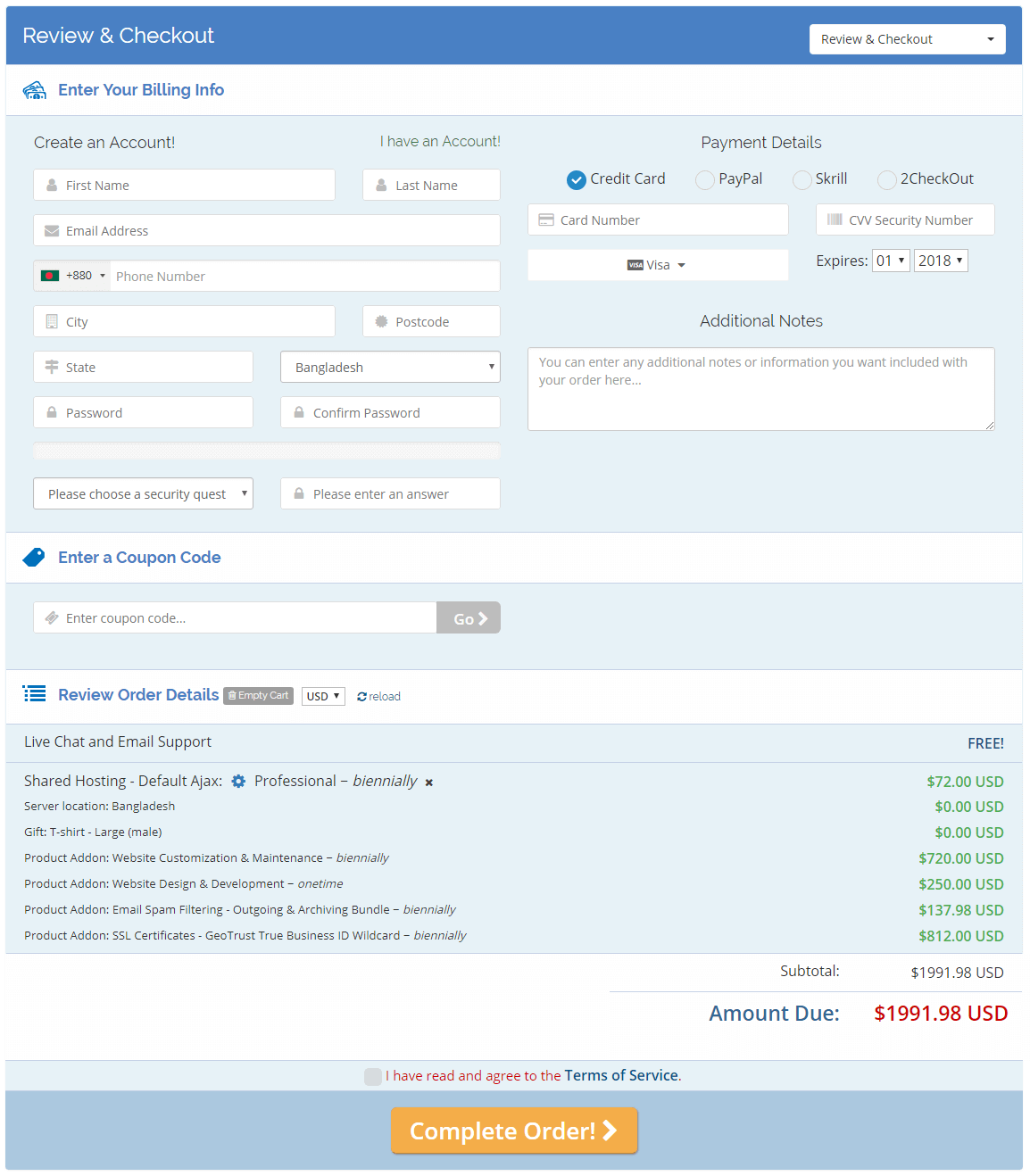Open the Review & Checkout navigation menu
Viewport: 1030px width, 1176px height.
(907, 38)
